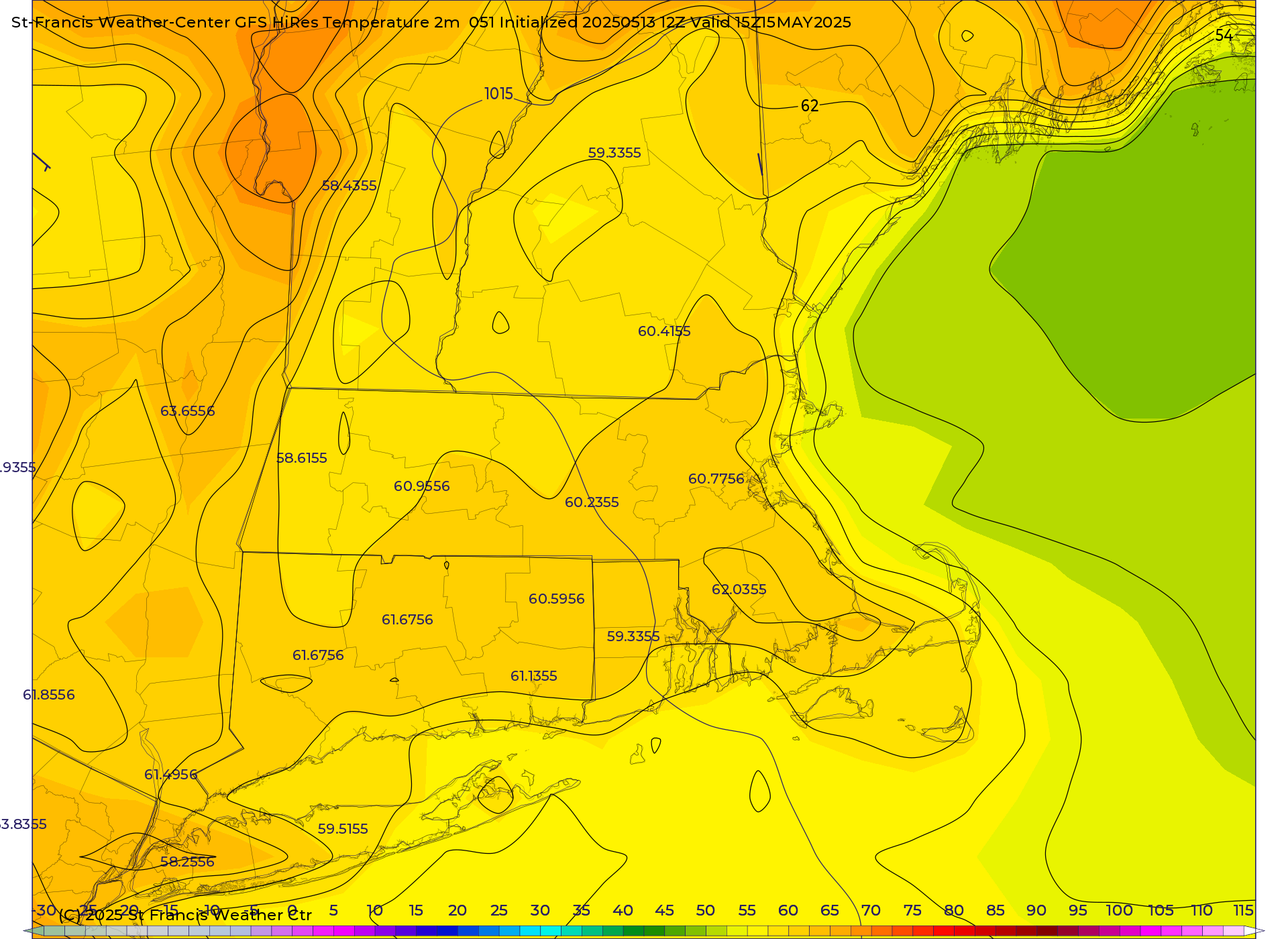Click the 60.9556 temperature reading
The image size is (1288, 939).
coord(422,486)
